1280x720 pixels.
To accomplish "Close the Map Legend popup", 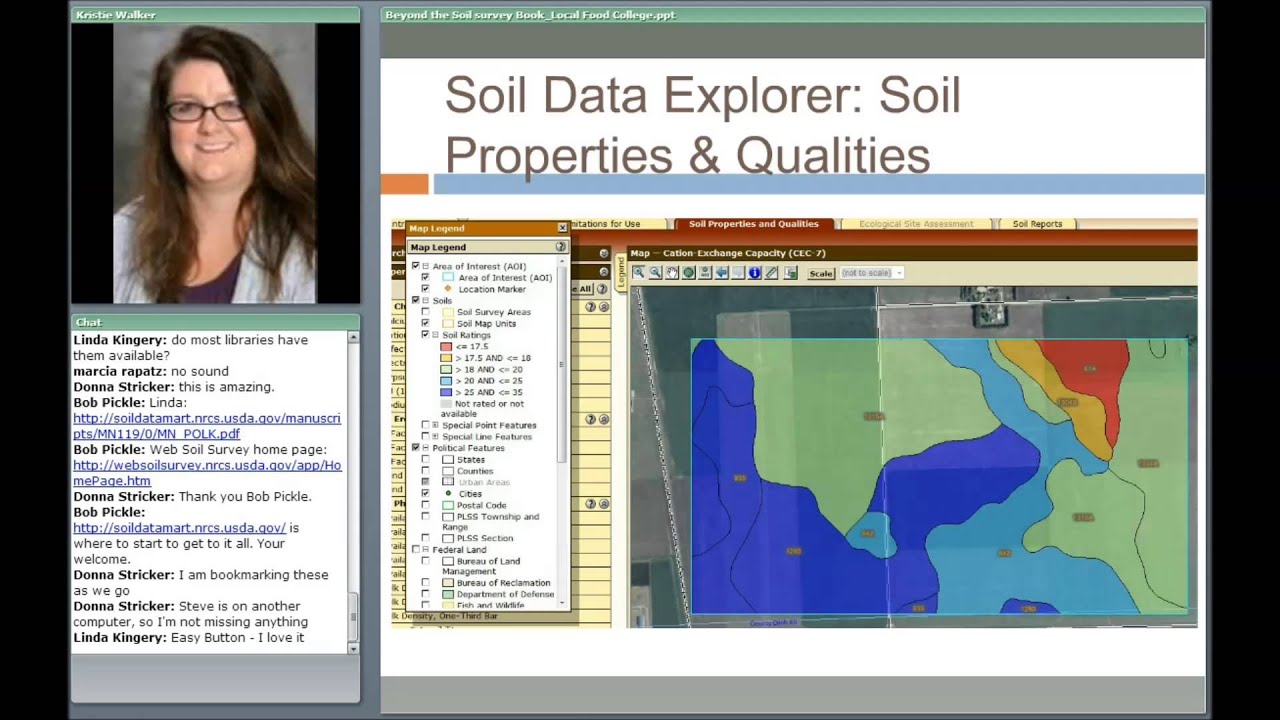I will click(562, 228).
